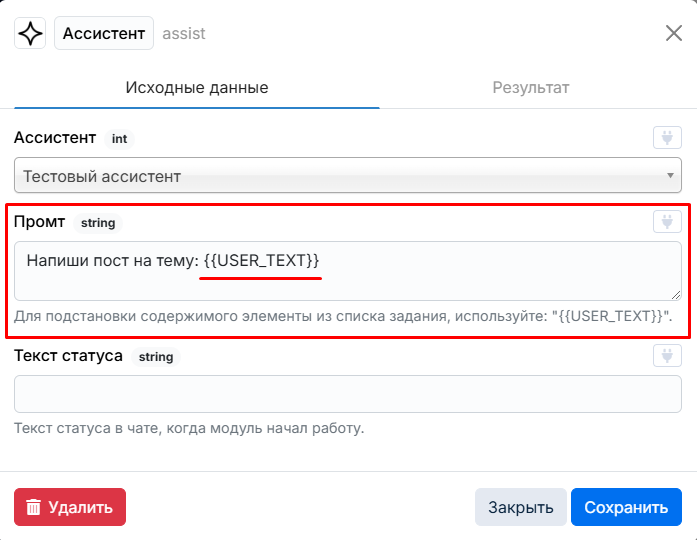The image size is (697, 540).
Task: Click the four-point star assistant icon
Action: [x=30, y=33]
